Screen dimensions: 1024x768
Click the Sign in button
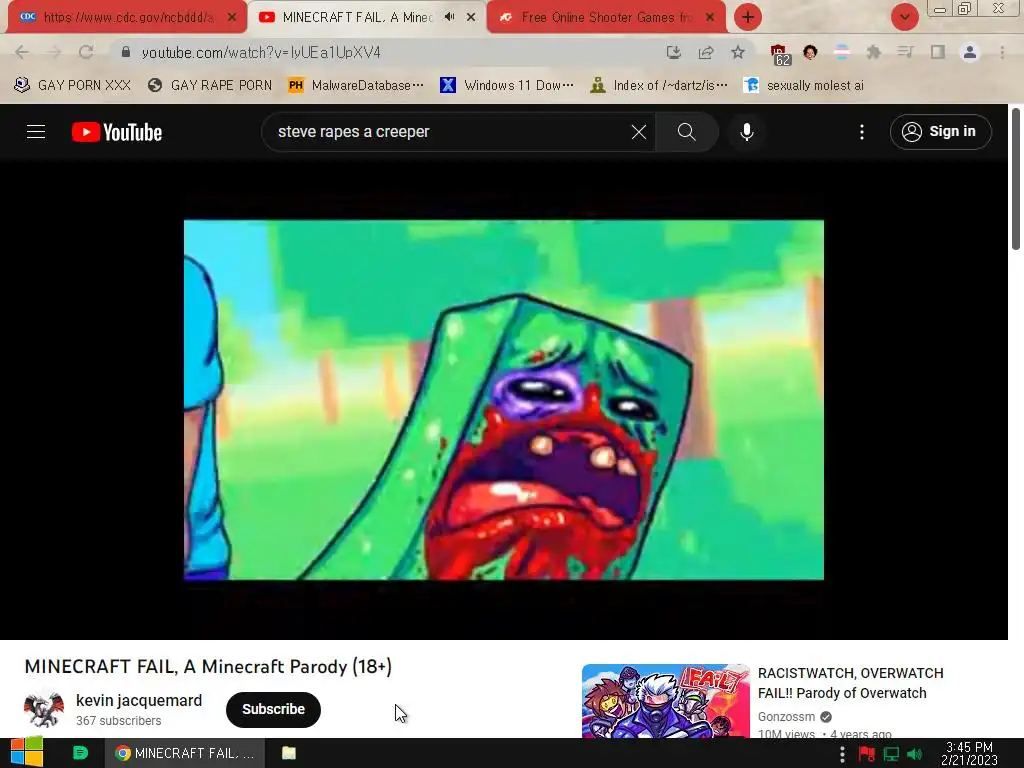point(940,132)
